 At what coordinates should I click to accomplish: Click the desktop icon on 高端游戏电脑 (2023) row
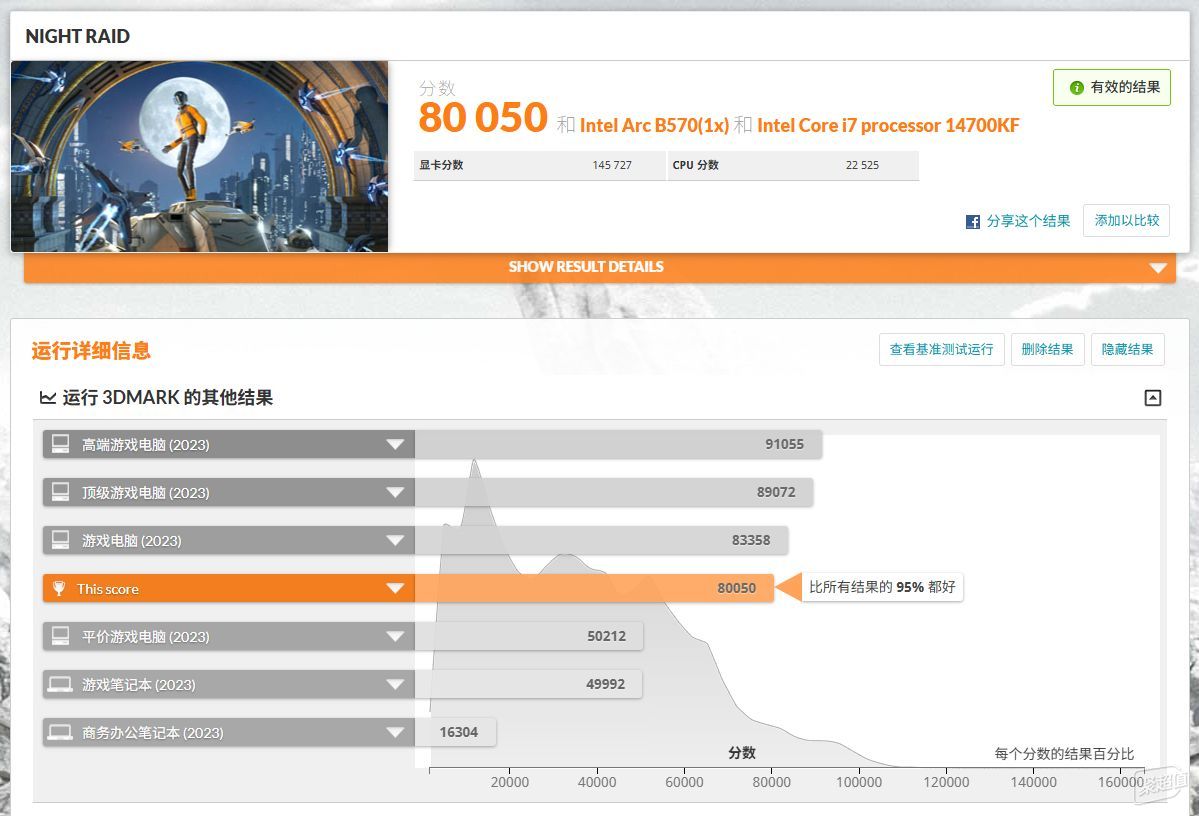(60, 444)
